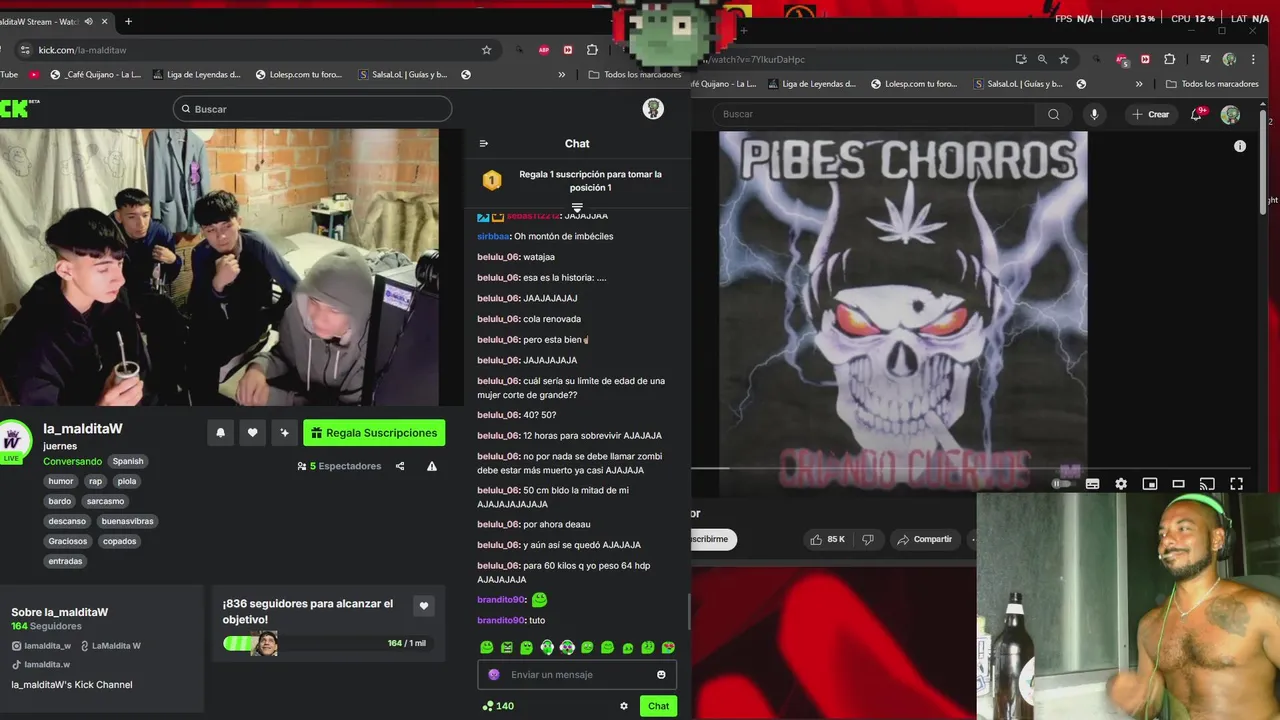Viewport: 1280px width, 720px height.
Task: Click the sparkle icon beside Regala Suscripciones
Action: (x=285, y=433)
